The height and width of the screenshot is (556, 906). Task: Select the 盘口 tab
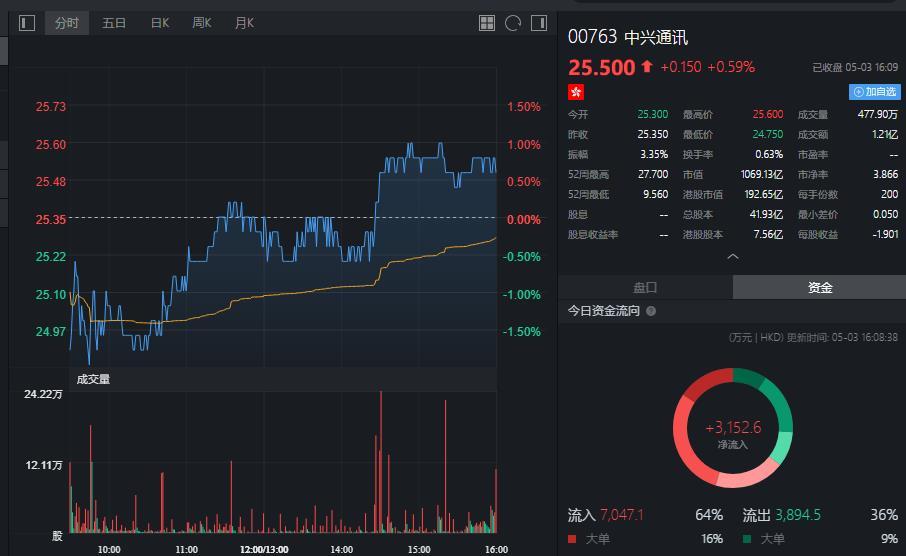(645, 287)
